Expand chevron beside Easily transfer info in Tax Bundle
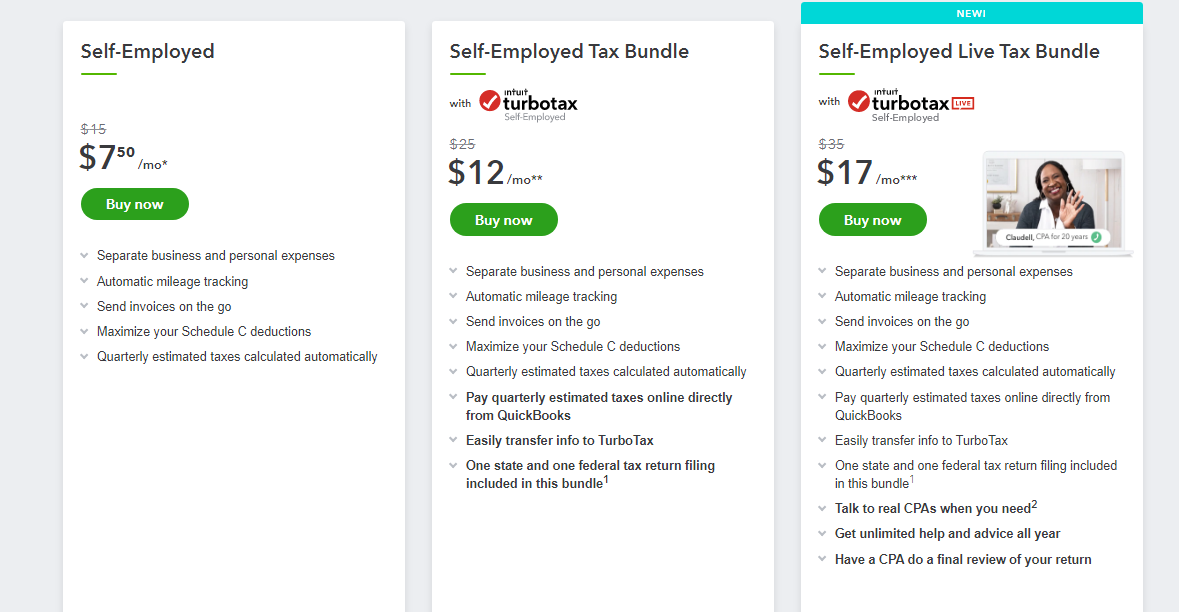1179x612 pixels. (453, 440)
